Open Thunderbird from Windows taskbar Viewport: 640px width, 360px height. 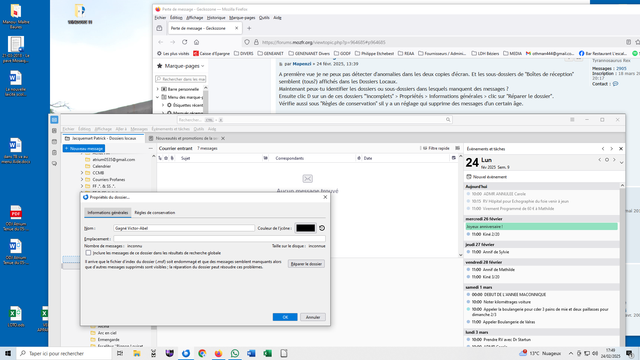186,353
